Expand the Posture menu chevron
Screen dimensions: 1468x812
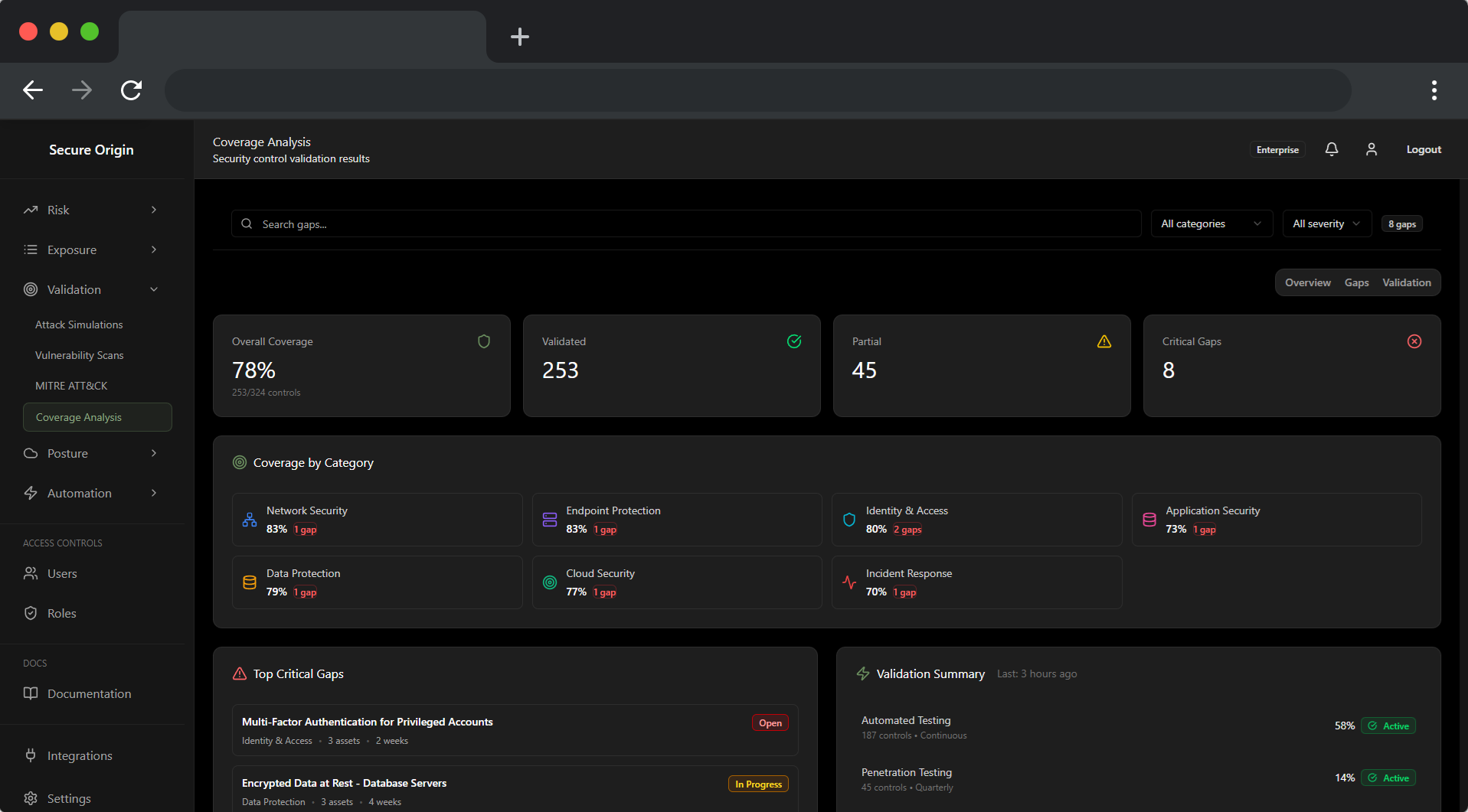click(x=154, y=453)
